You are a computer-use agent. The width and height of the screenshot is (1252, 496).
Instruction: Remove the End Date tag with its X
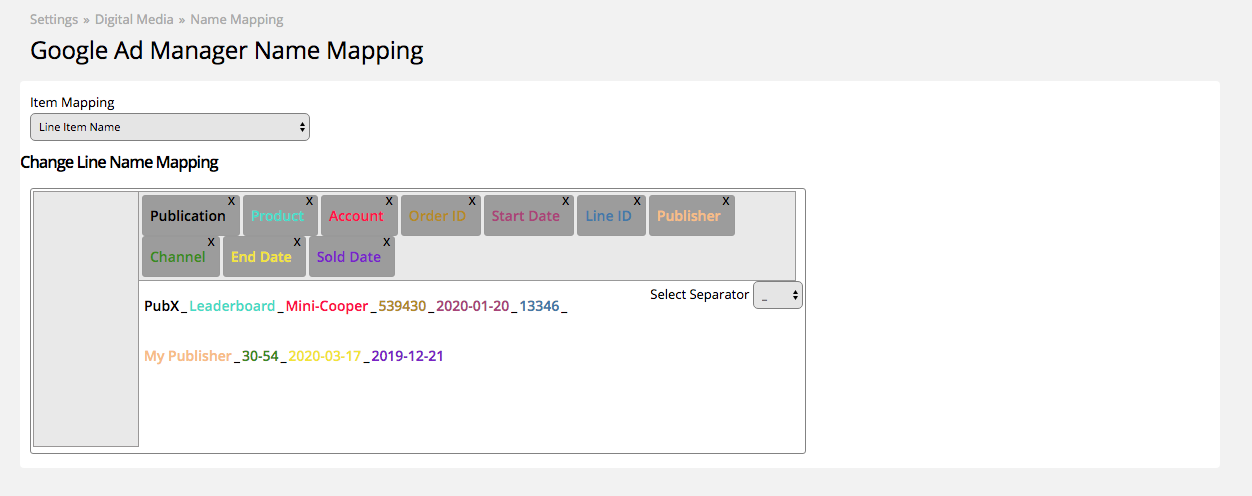pyautogui.click(x=298, y=242)
